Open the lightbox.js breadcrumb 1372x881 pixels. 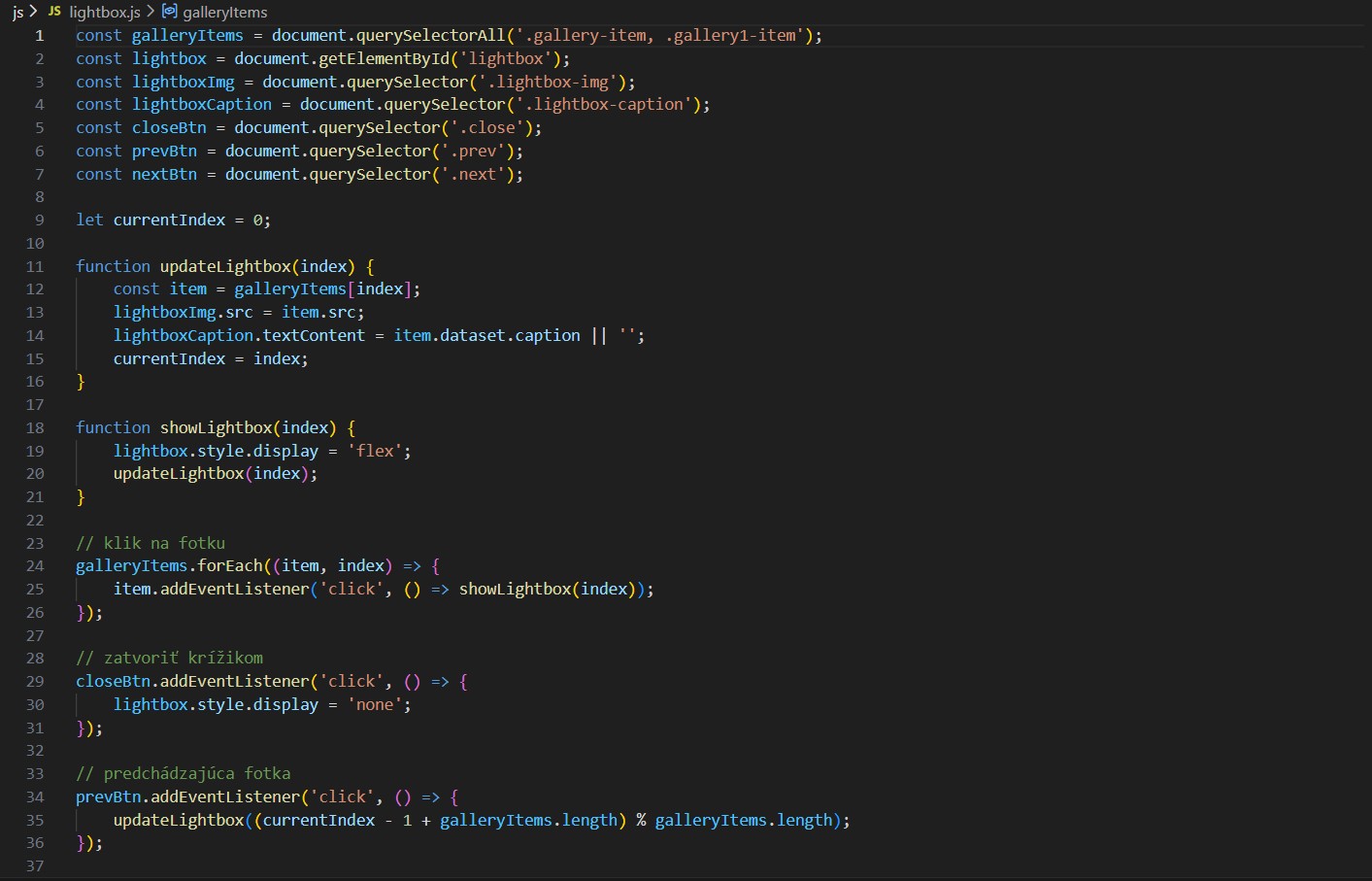105,13
